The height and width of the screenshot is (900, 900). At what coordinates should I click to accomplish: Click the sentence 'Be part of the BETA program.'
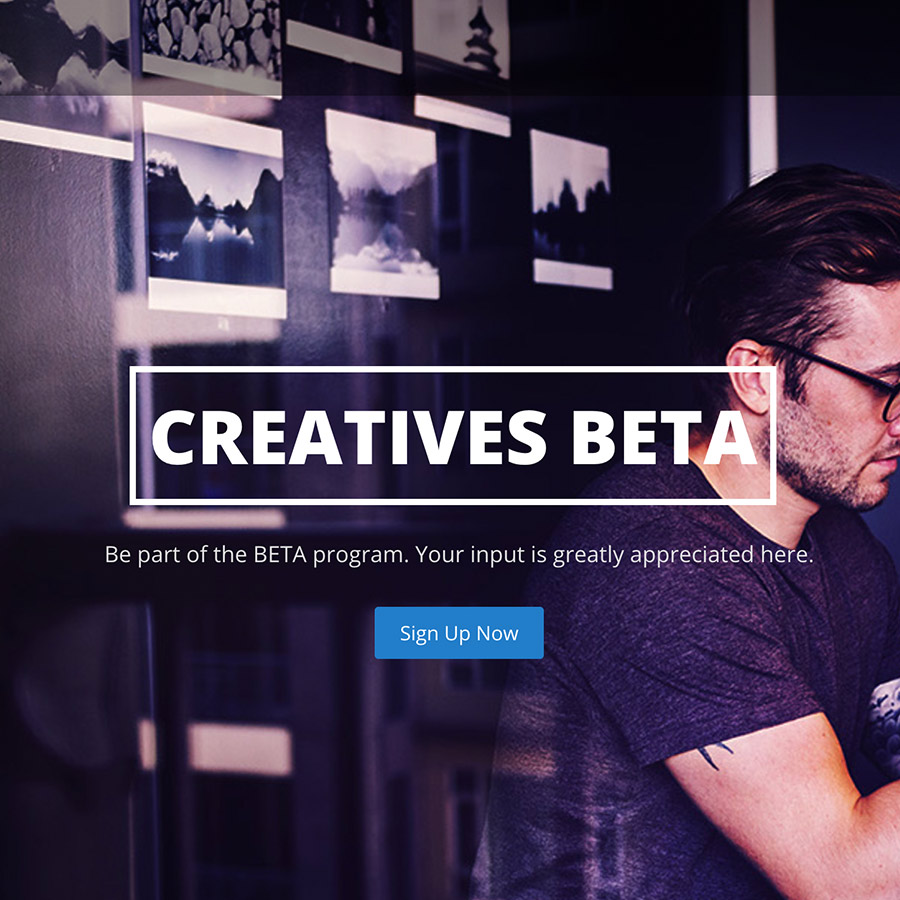coord(257,555)
